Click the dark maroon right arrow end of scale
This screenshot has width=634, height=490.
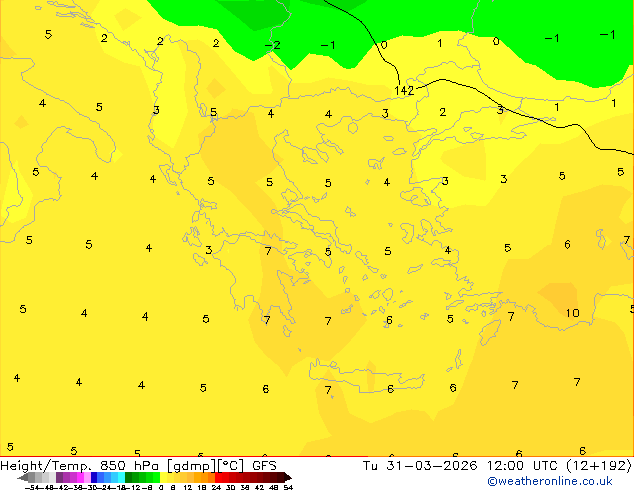[x=288, y=477]
